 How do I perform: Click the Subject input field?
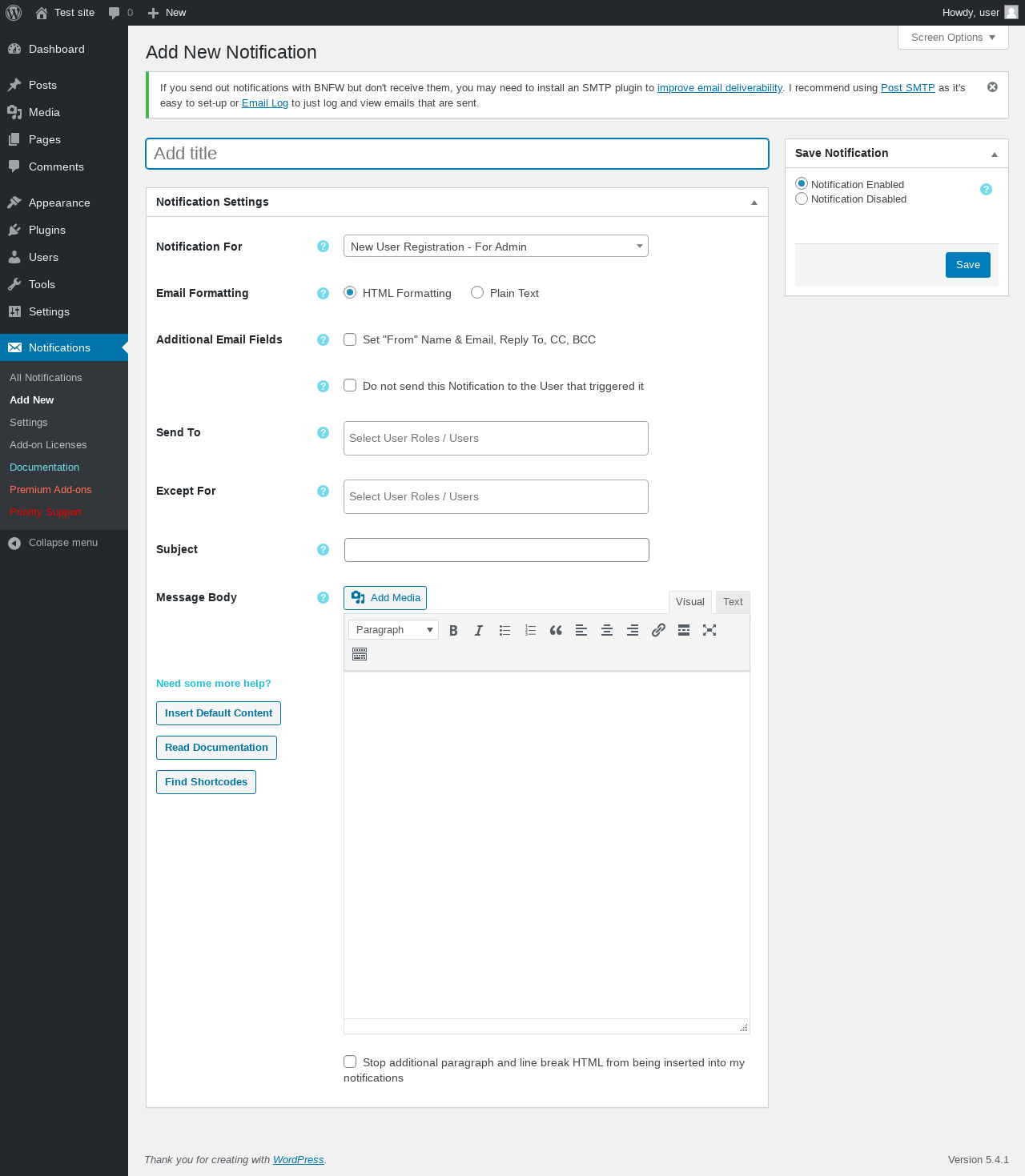point(496,550)
